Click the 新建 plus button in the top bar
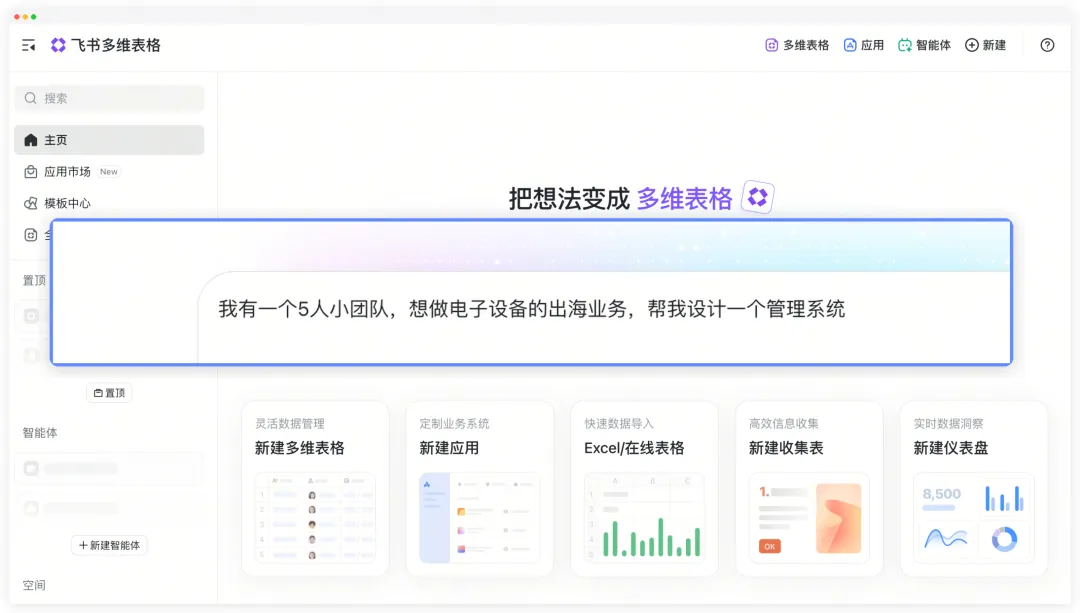 pyautogui.click(x=986, y=45)
